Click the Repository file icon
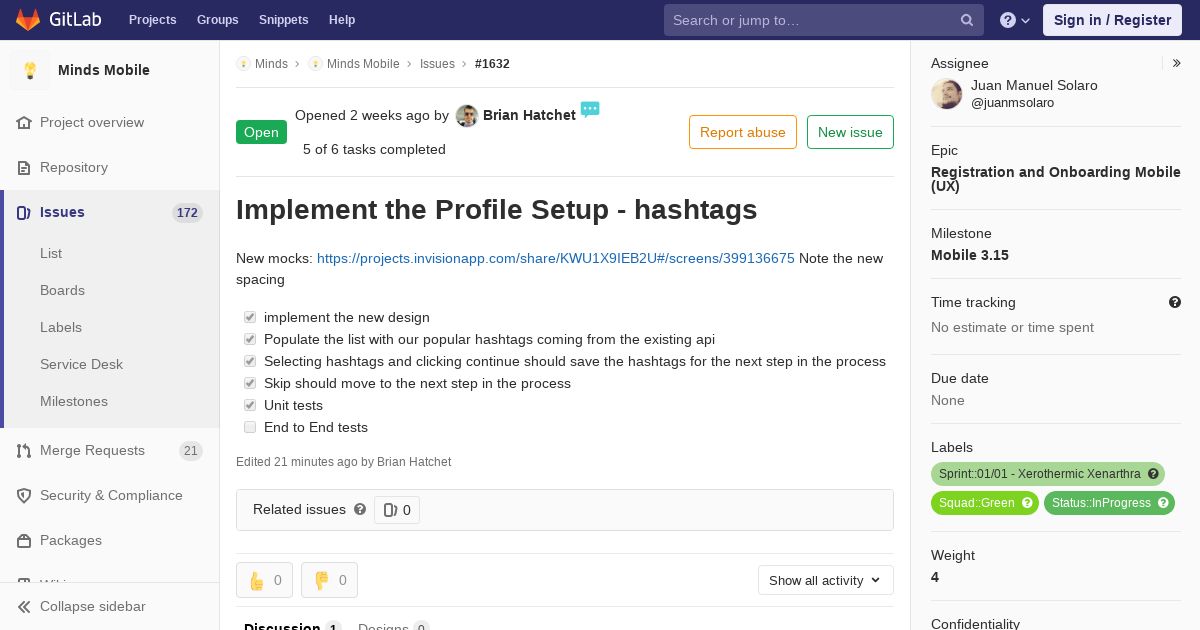Image resolution: width=1200 pixels, height=630 pixels. 24,167
